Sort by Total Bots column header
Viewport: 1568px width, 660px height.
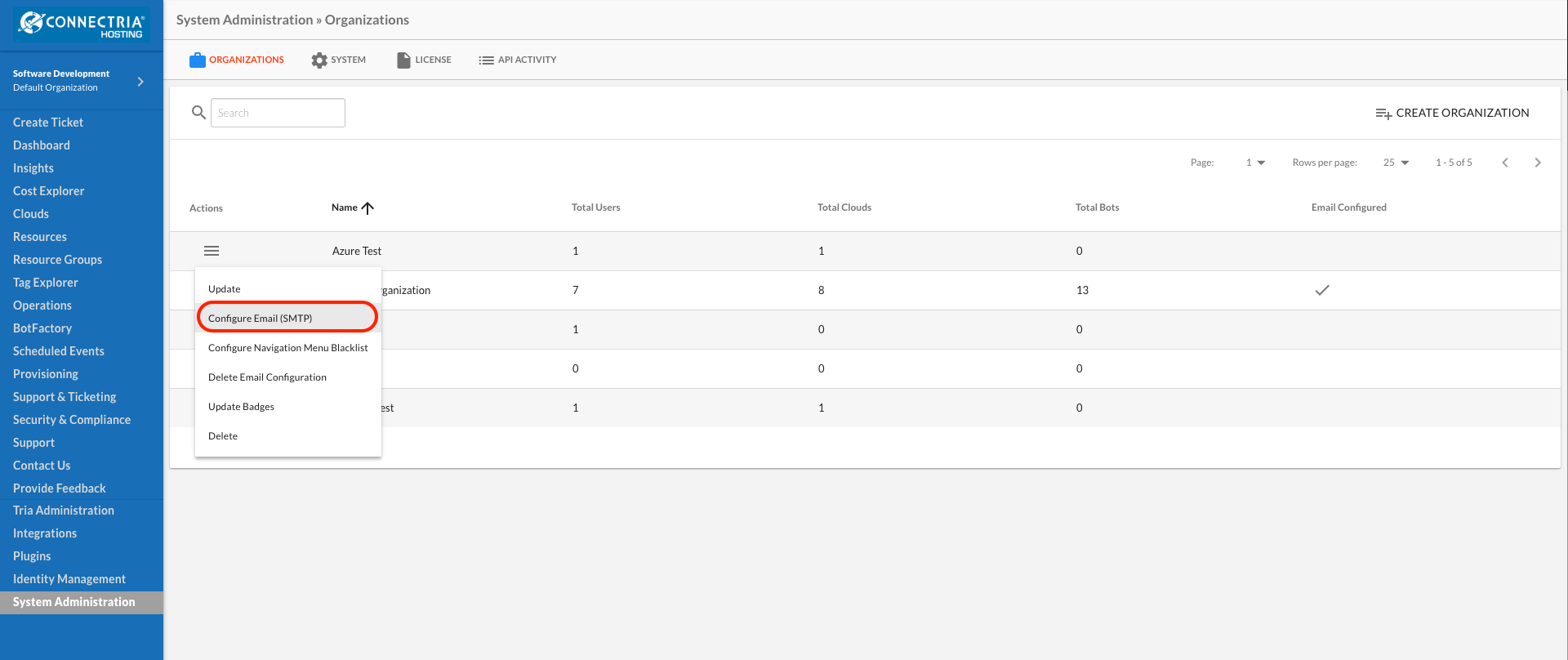click(x=1098, y=207)
